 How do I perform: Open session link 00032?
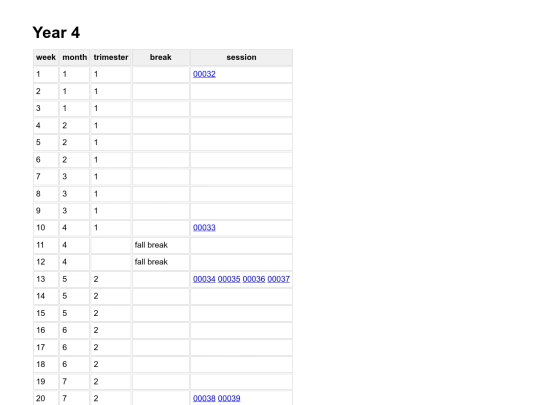[204, 74]
